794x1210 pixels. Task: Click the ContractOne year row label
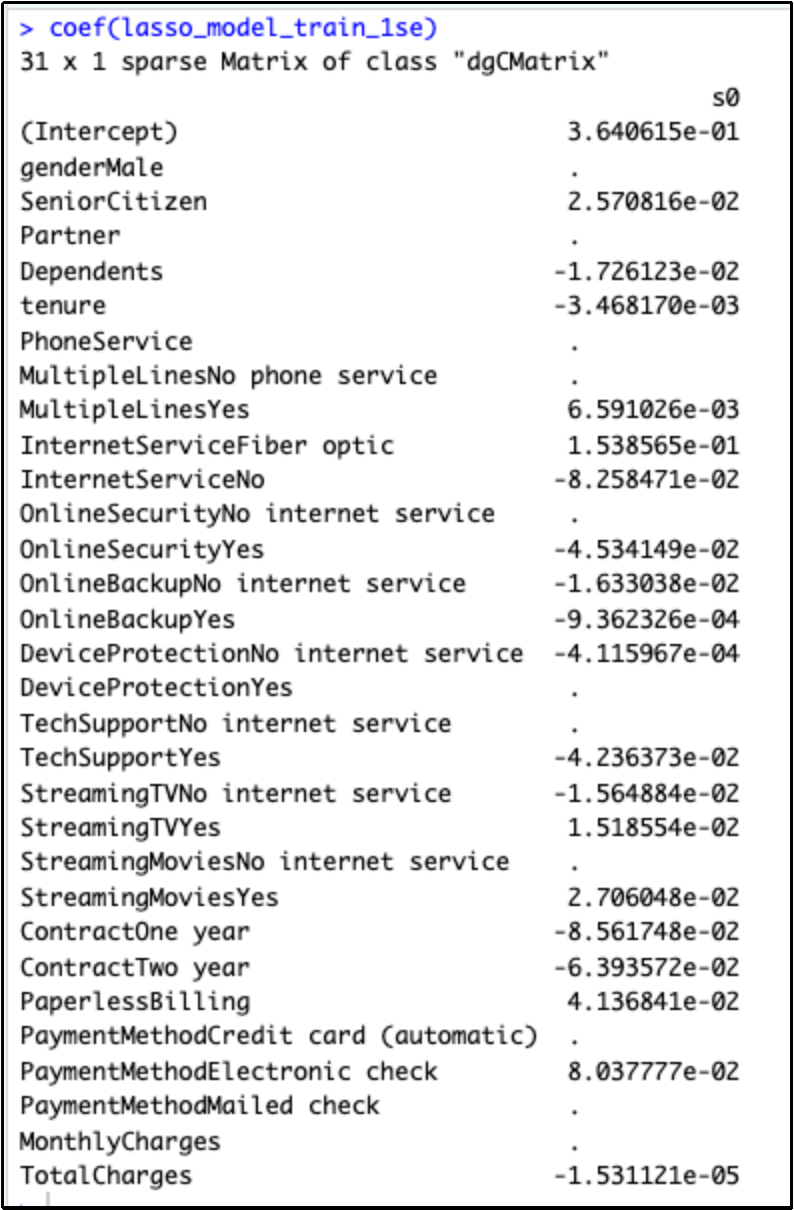(x=135, y=932)
